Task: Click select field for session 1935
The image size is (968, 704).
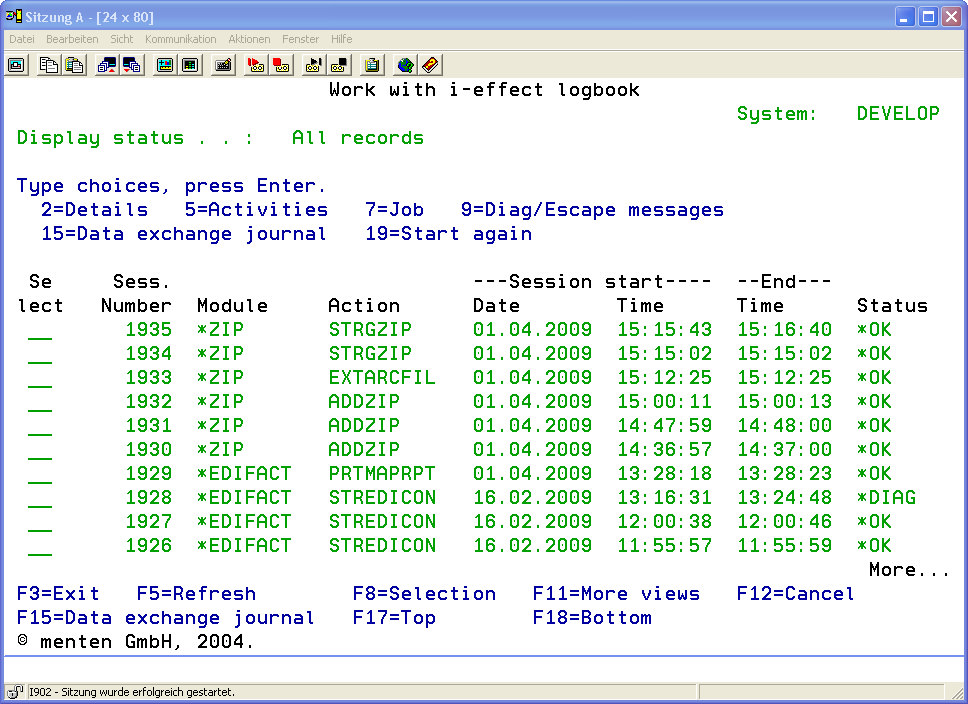Action: pyautogui.click(x=40, y=331)
